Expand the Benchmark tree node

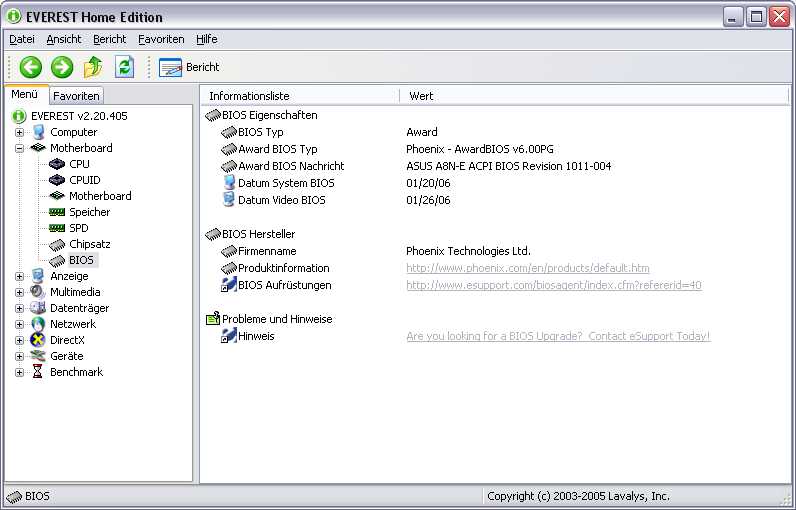pos(19,372)
